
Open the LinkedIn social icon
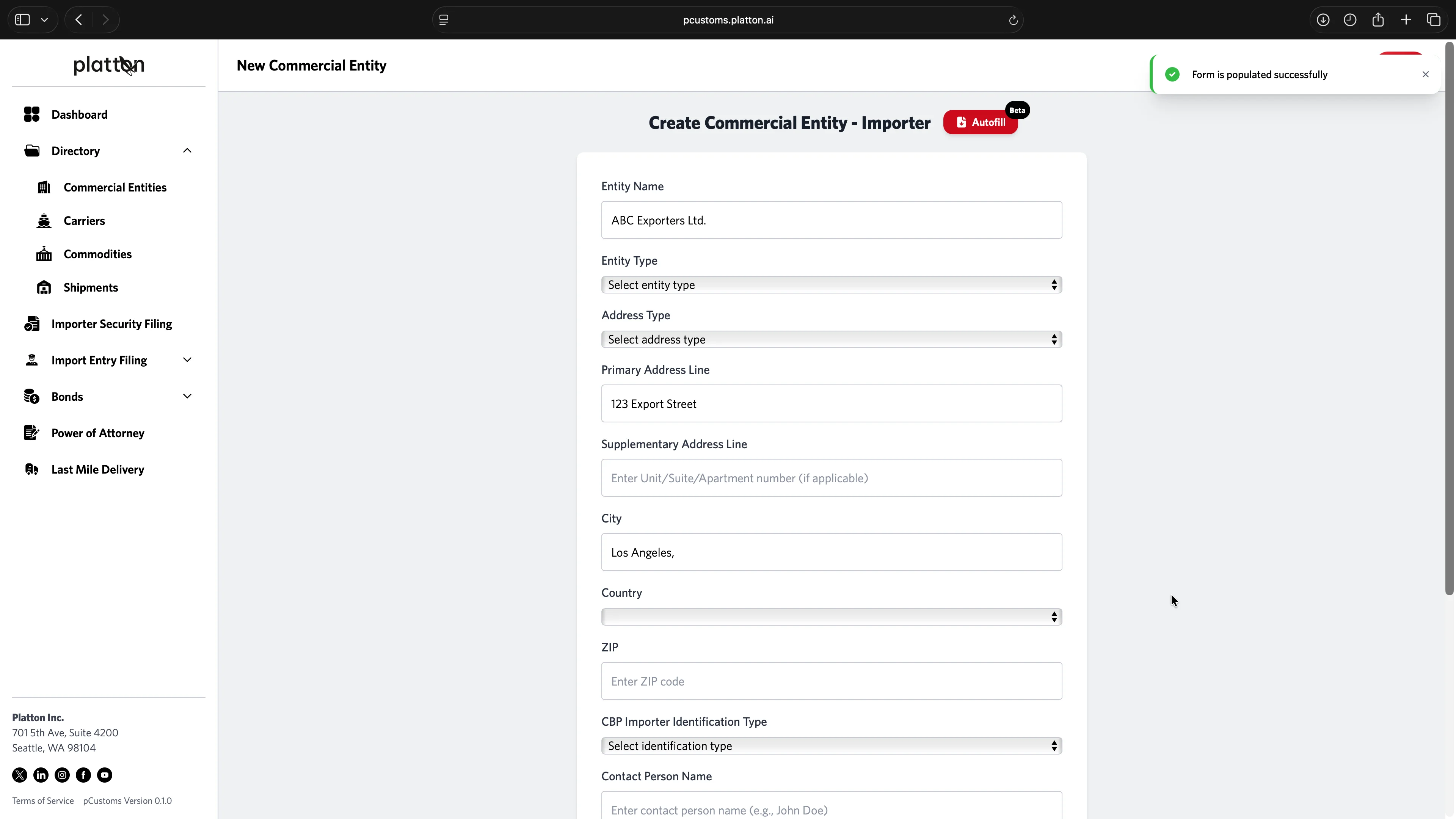pyautogui.click(x=41, y=775)
